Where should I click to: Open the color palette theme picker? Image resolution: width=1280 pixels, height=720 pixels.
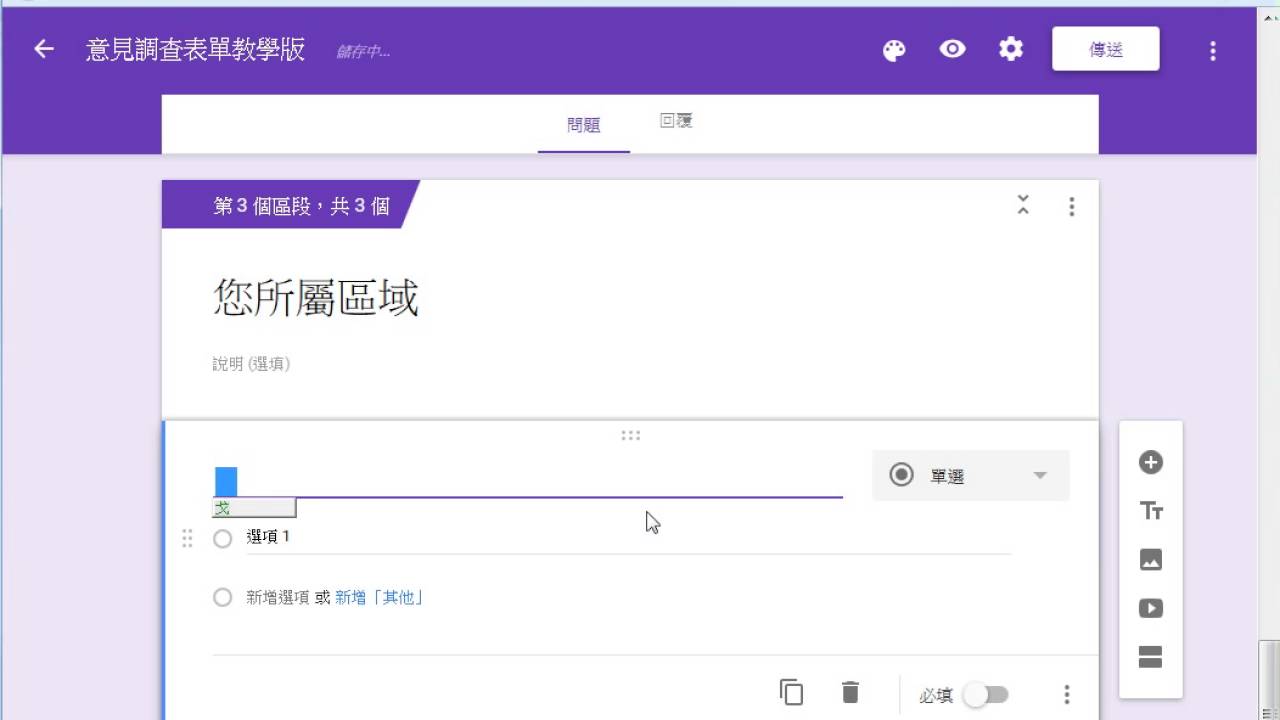tap(894, 50)
